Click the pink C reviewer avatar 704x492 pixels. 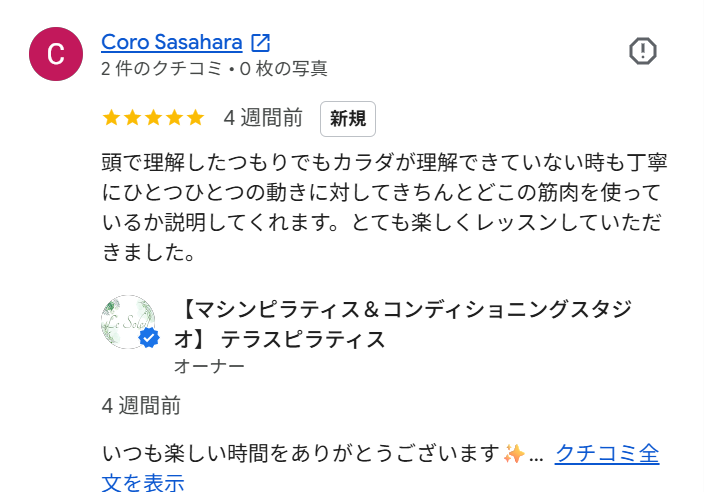click(56, 54)
